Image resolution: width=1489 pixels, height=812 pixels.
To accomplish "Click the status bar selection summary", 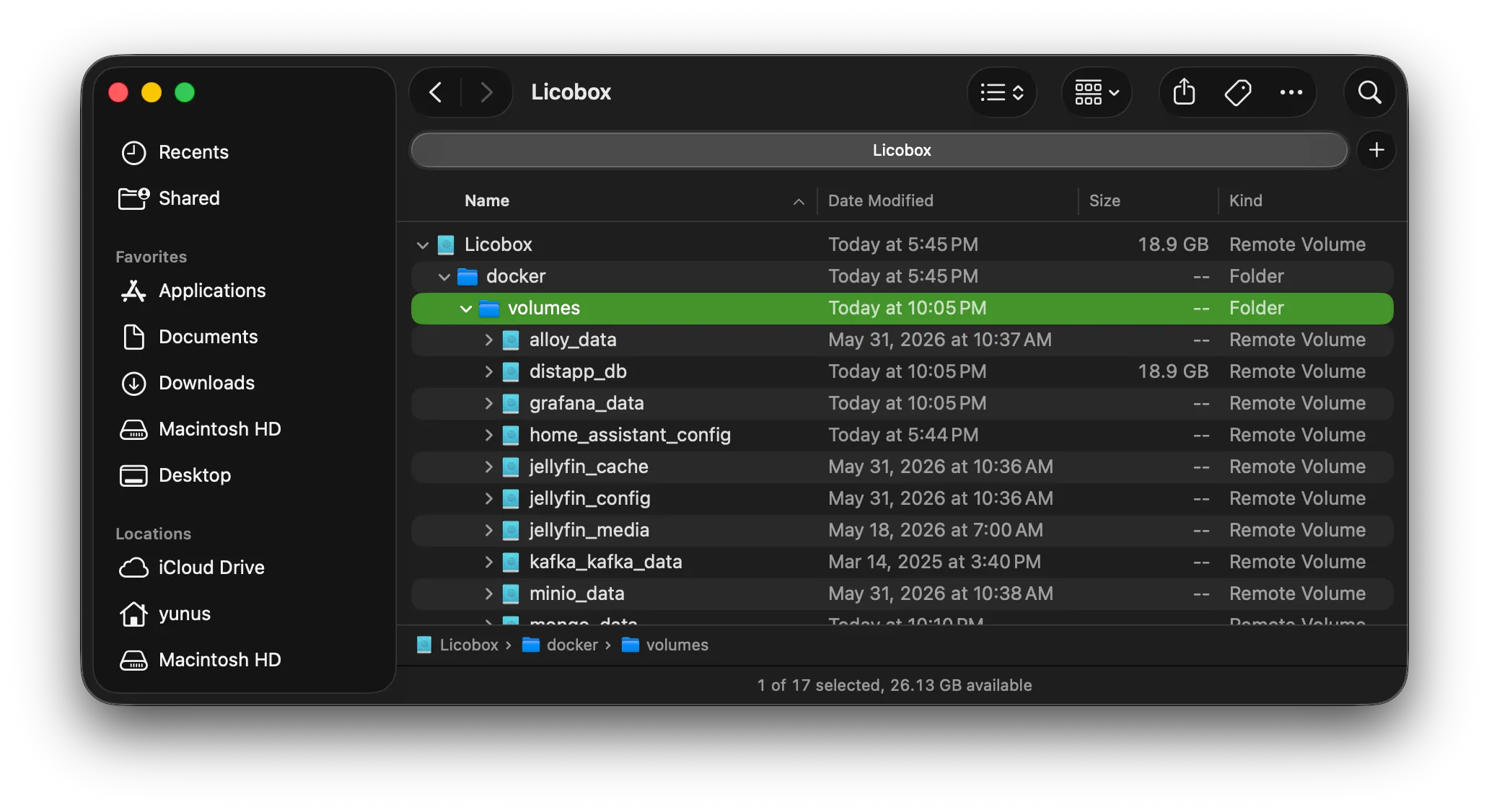I will click(895, 685).
